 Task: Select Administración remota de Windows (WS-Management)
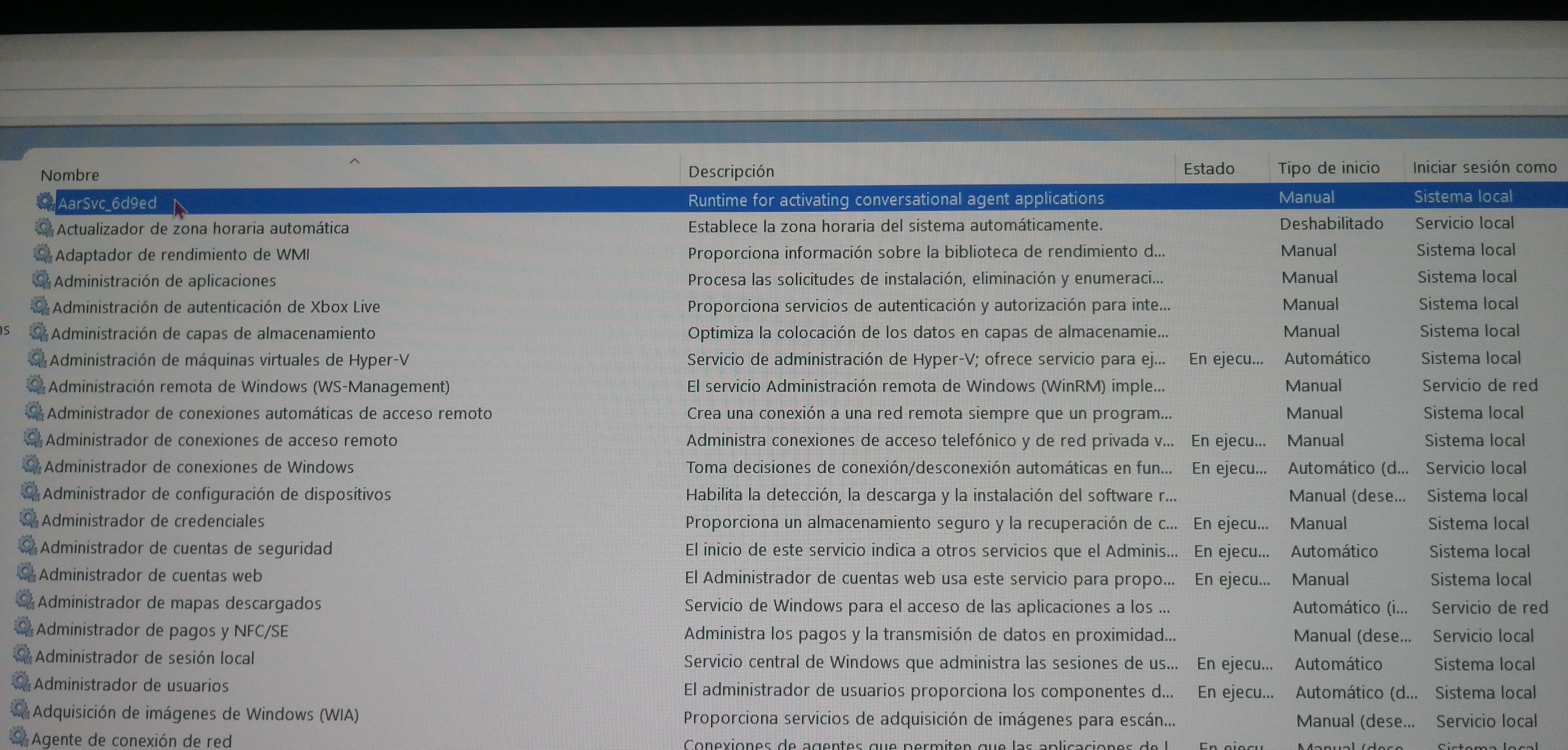[248, 387]
